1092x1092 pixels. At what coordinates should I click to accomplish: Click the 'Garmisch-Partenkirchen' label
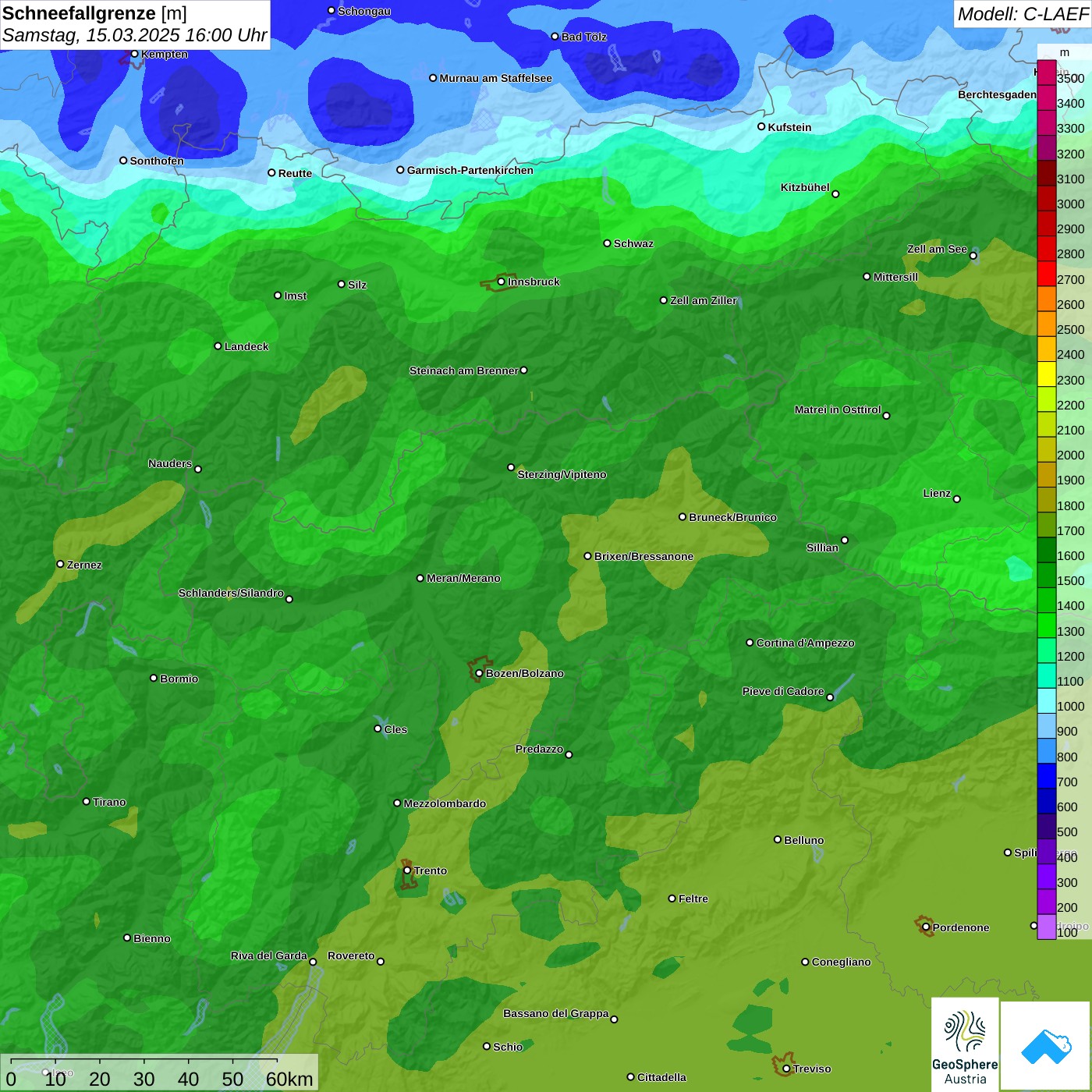[470, 170]
